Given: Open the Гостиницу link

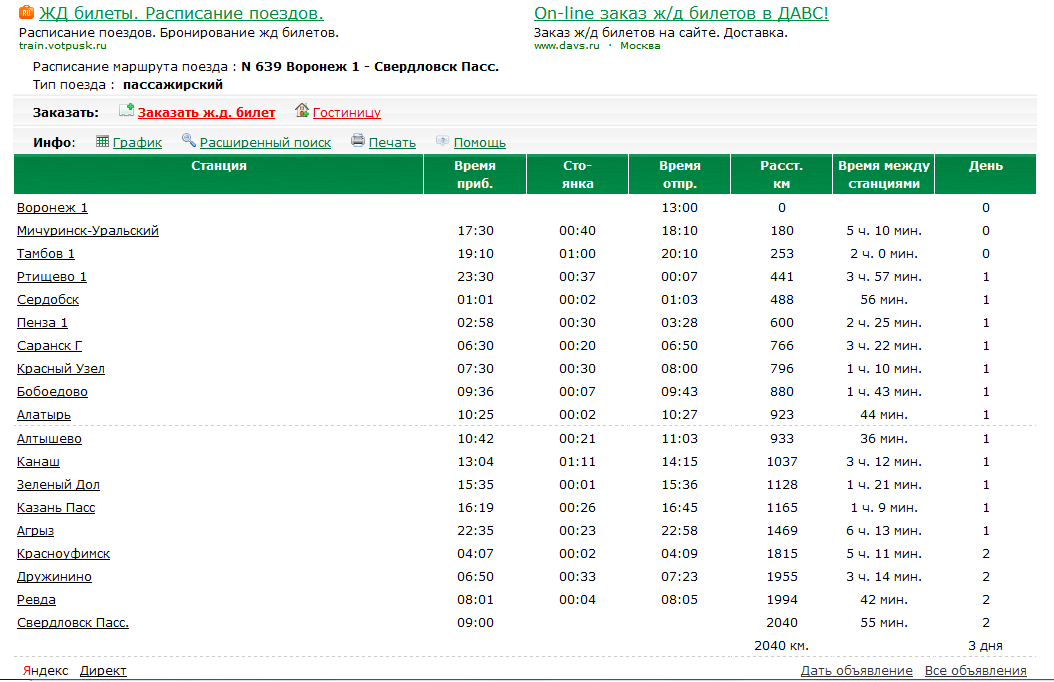Looking at the screenshot, I should pyautogui.click(x=347, y=113).
